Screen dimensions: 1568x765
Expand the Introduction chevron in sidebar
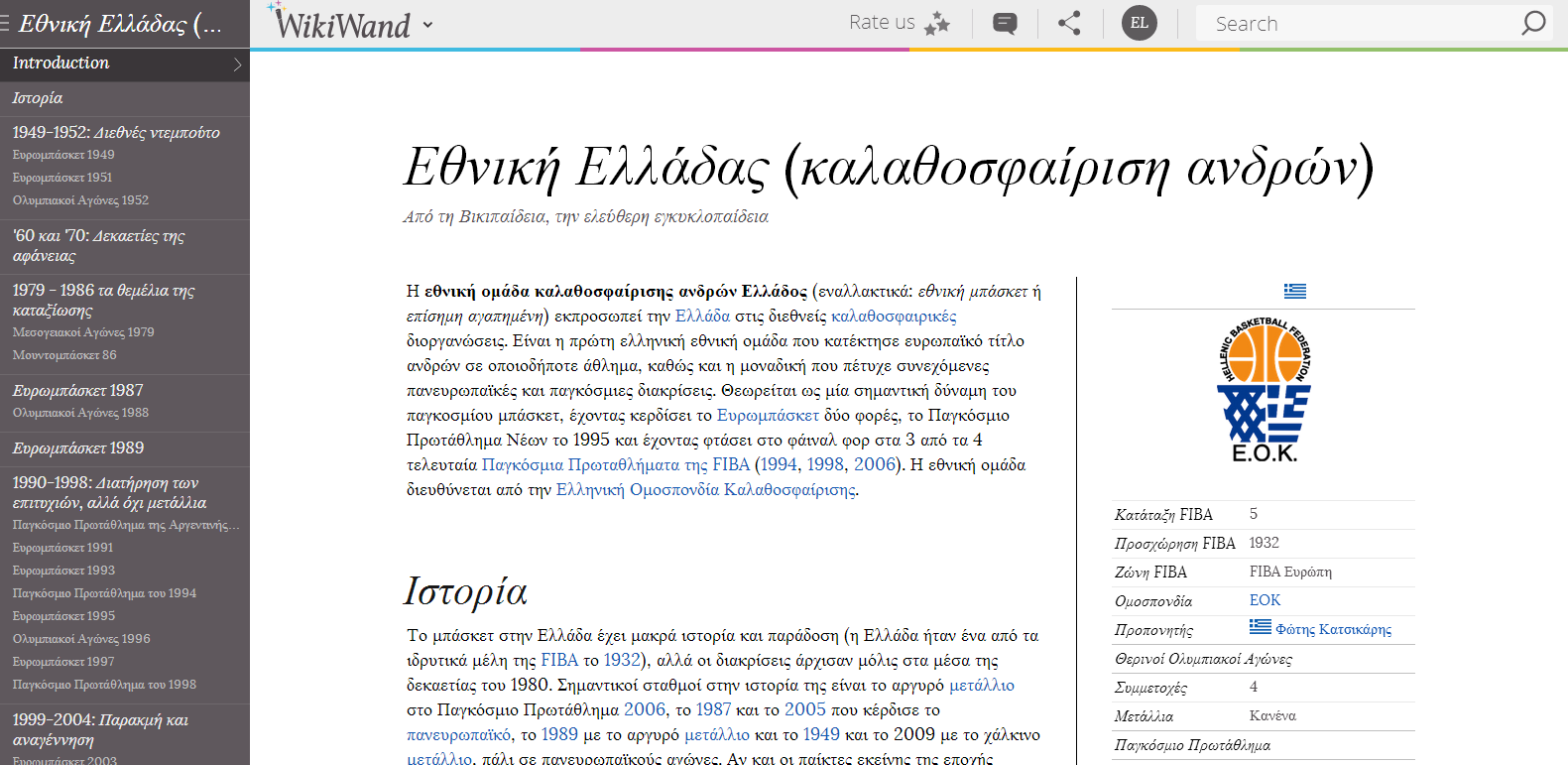coord(237,64)
